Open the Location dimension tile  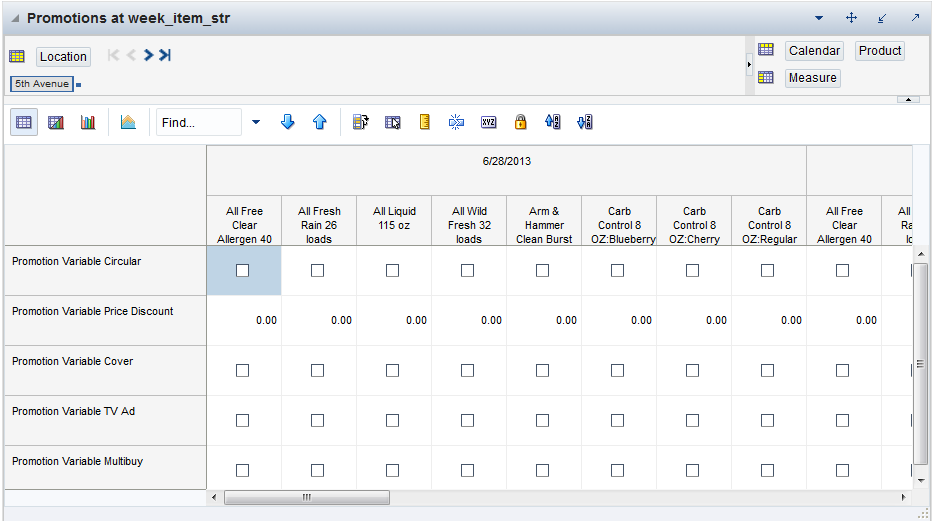[63, 57]
